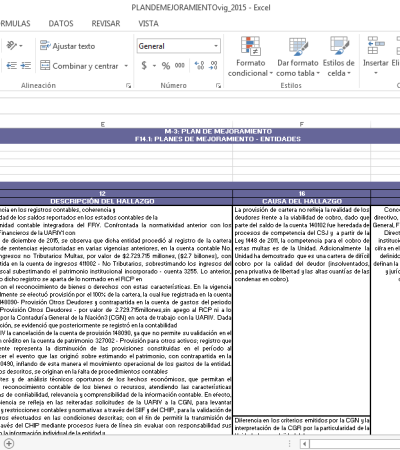The image size is (400, 450).
Task: Click the decrease indent icon
Action: [11, 66]
